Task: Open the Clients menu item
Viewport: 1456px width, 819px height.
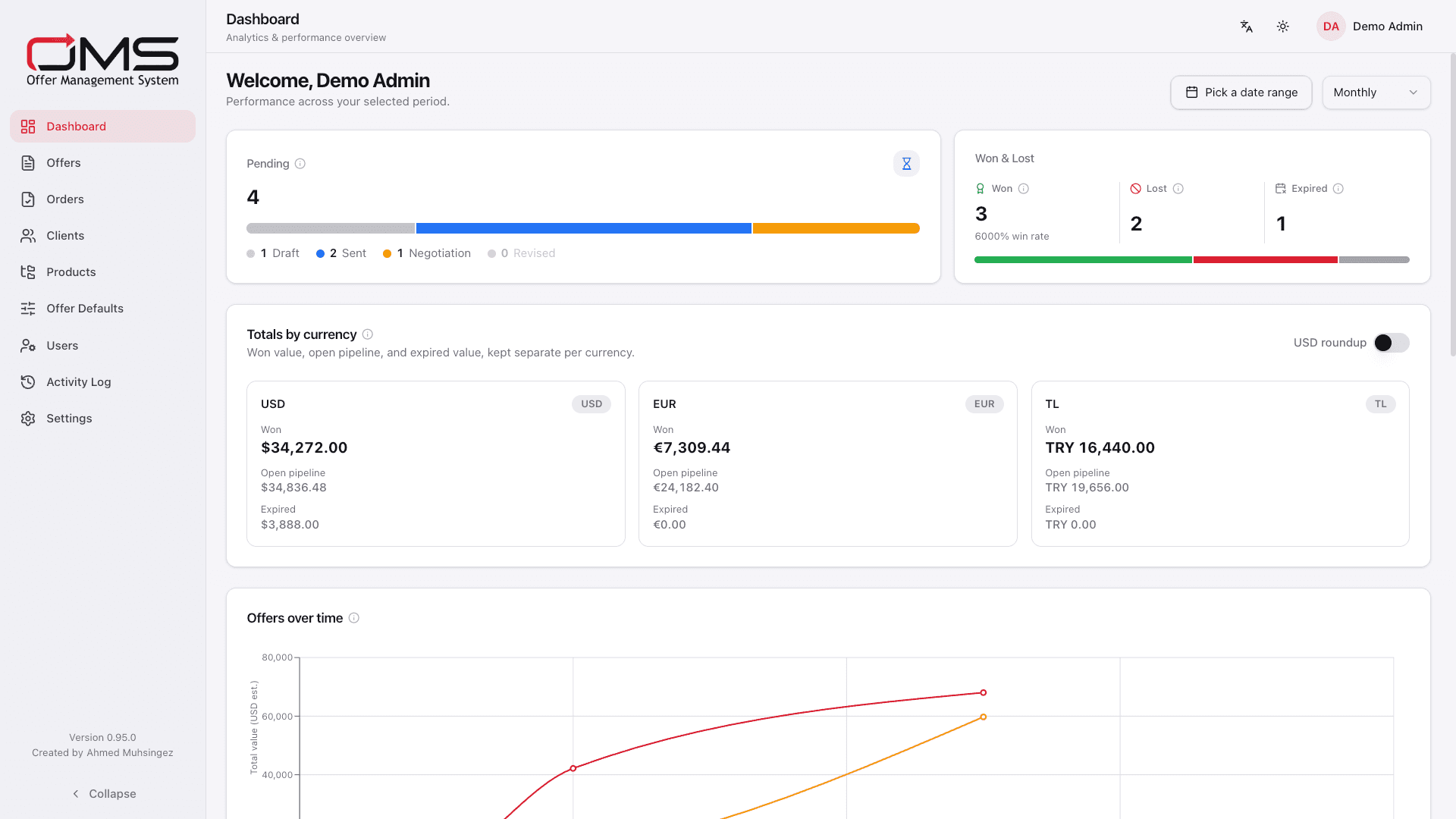Action: click(102, 236)
